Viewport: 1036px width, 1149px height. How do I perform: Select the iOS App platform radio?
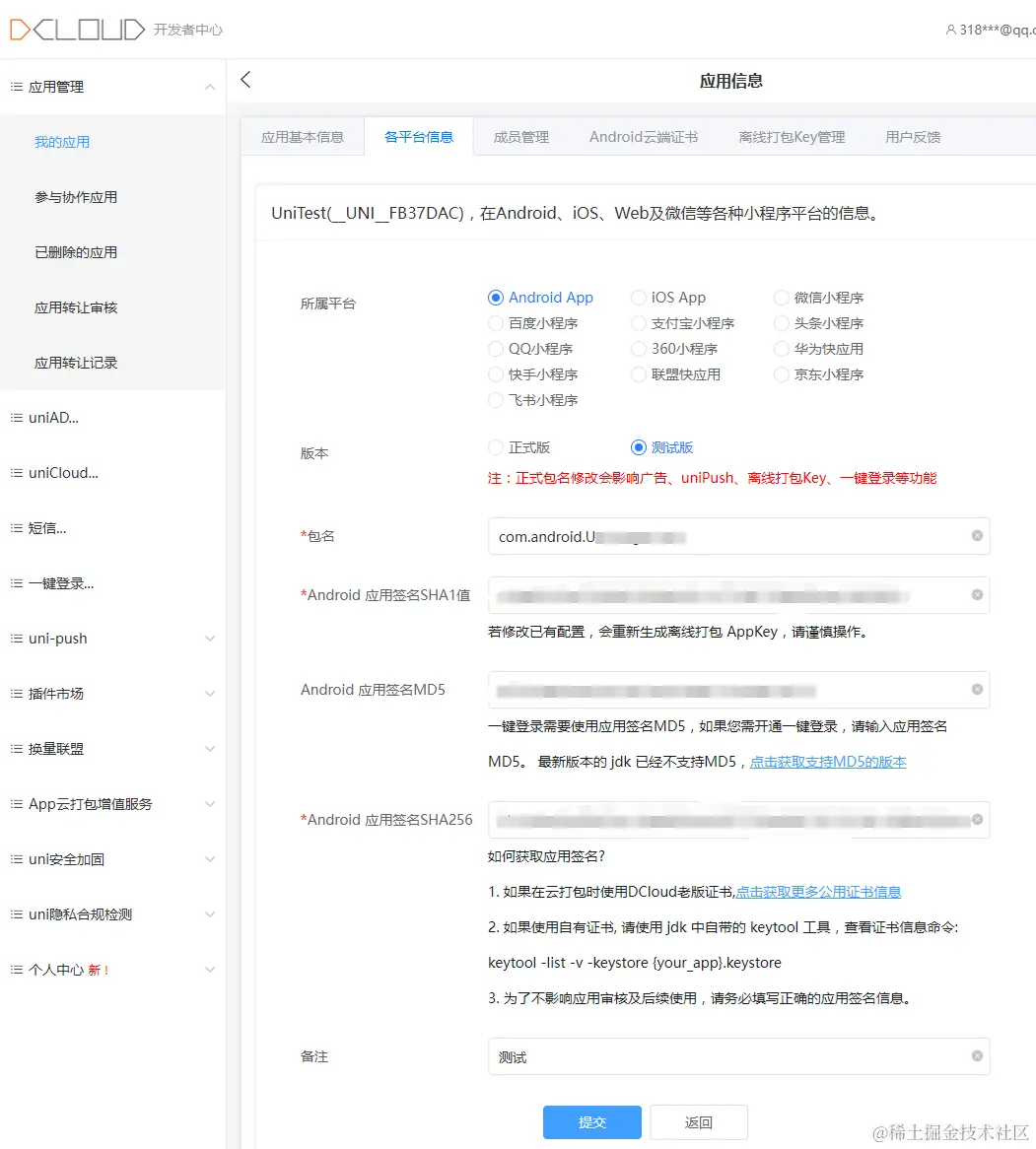click(639, 298)
